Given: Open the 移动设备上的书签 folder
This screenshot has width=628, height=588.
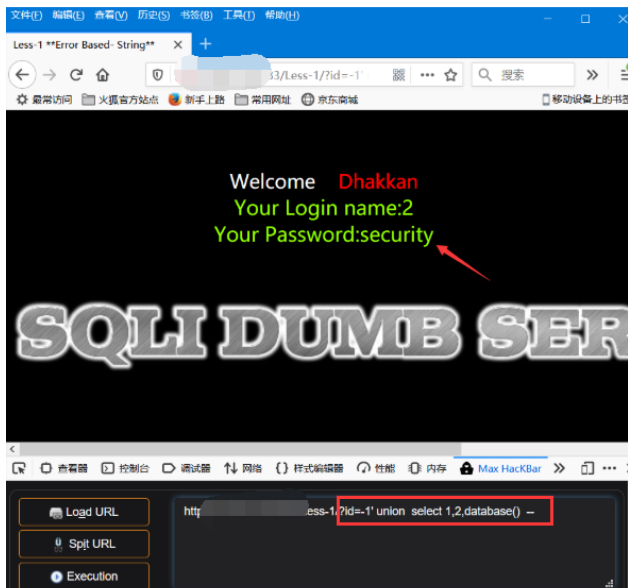Looking at the screenshot, I should [x=584, y=99].
